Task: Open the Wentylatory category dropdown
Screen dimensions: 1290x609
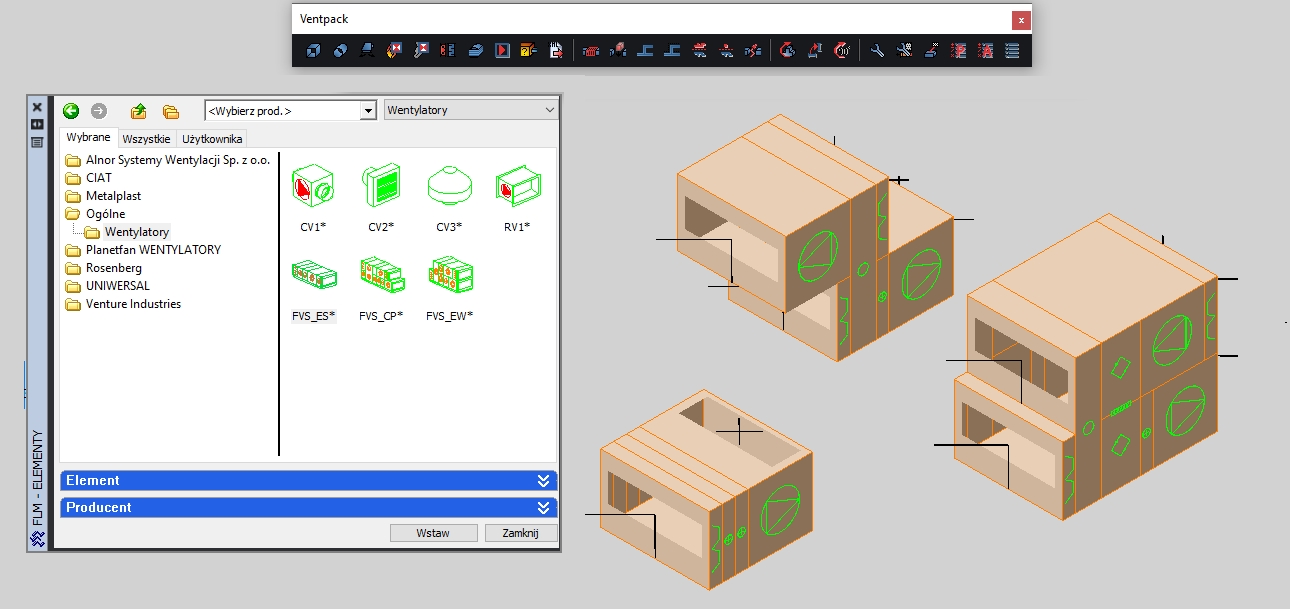Action: point(549,110)
